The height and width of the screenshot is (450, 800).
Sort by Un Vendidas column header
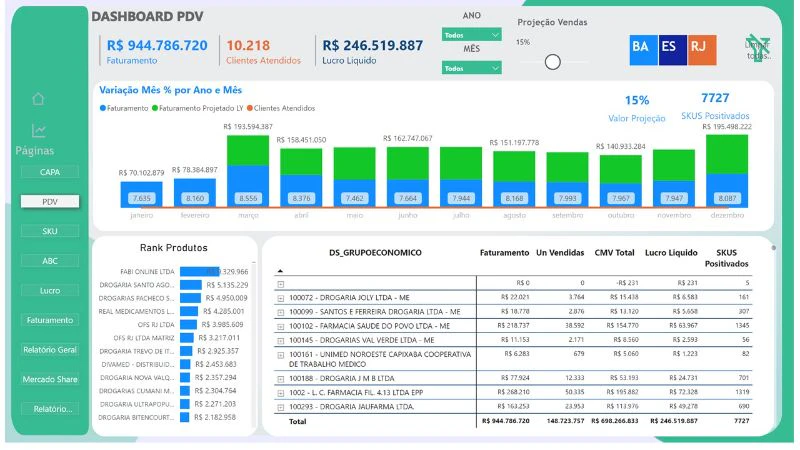coord(560,253)
